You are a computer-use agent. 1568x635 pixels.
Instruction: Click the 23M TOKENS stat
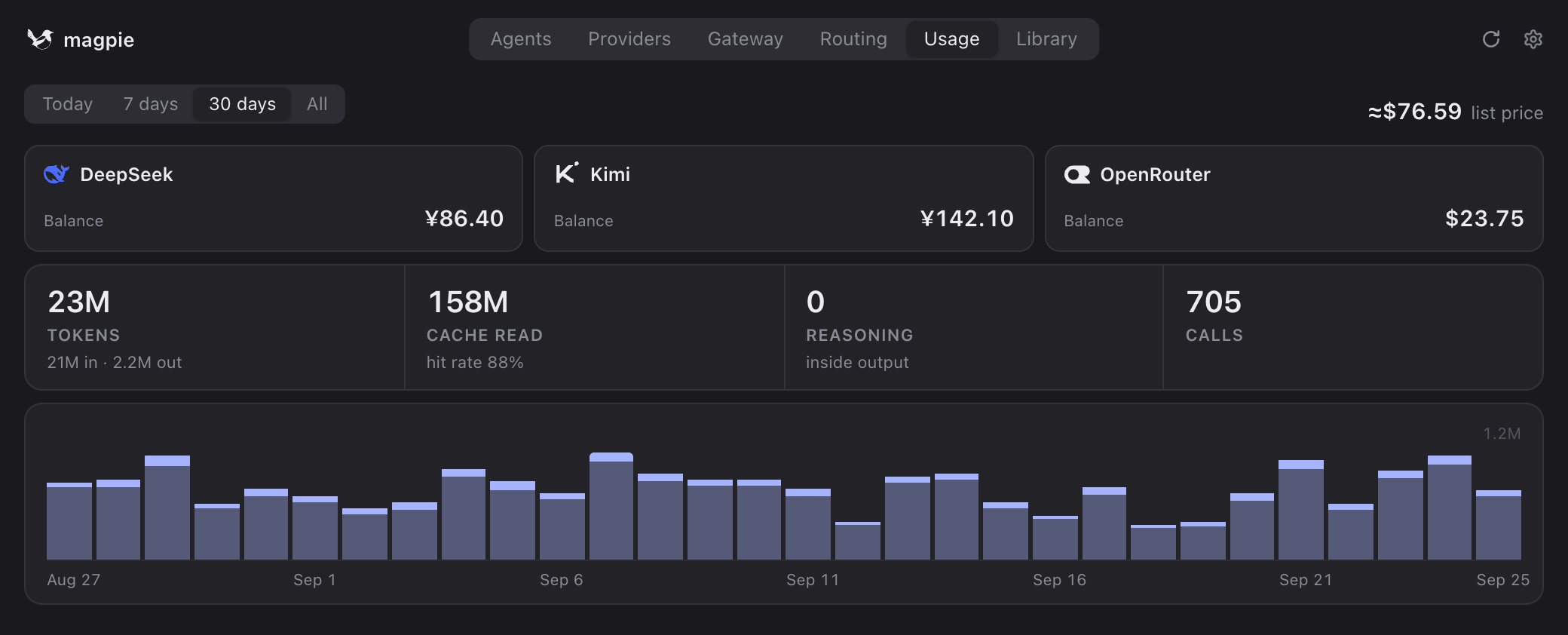(215, 327)
